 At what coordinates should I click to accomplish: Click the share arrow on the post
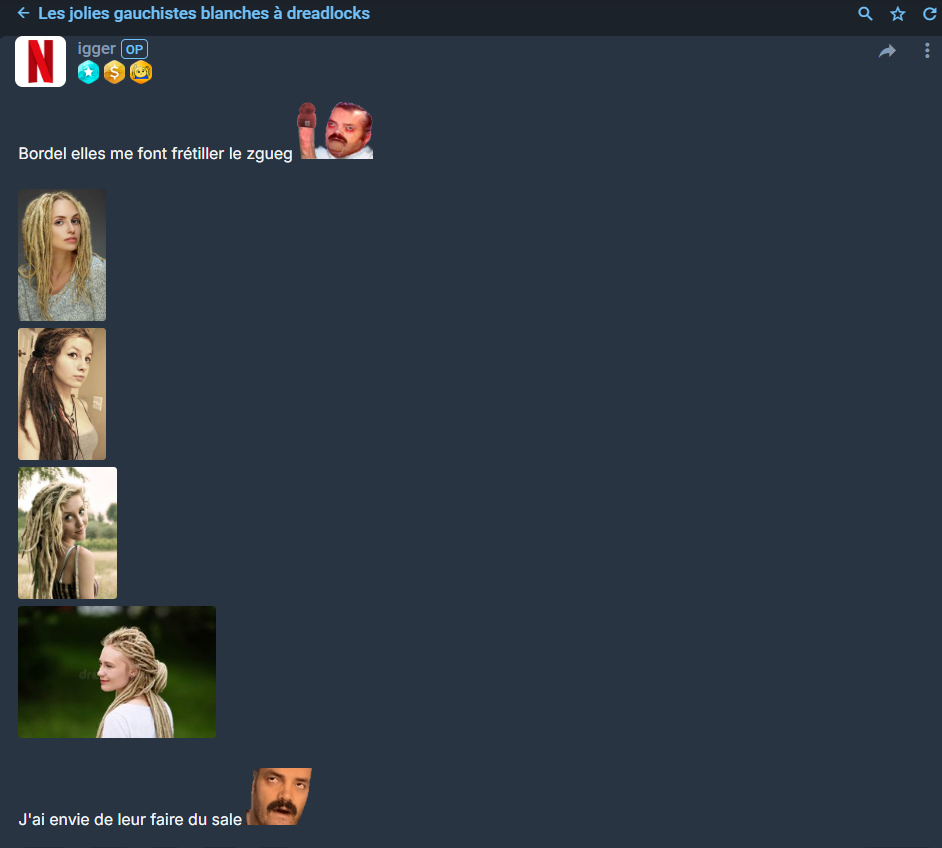[x=887, y=52]
